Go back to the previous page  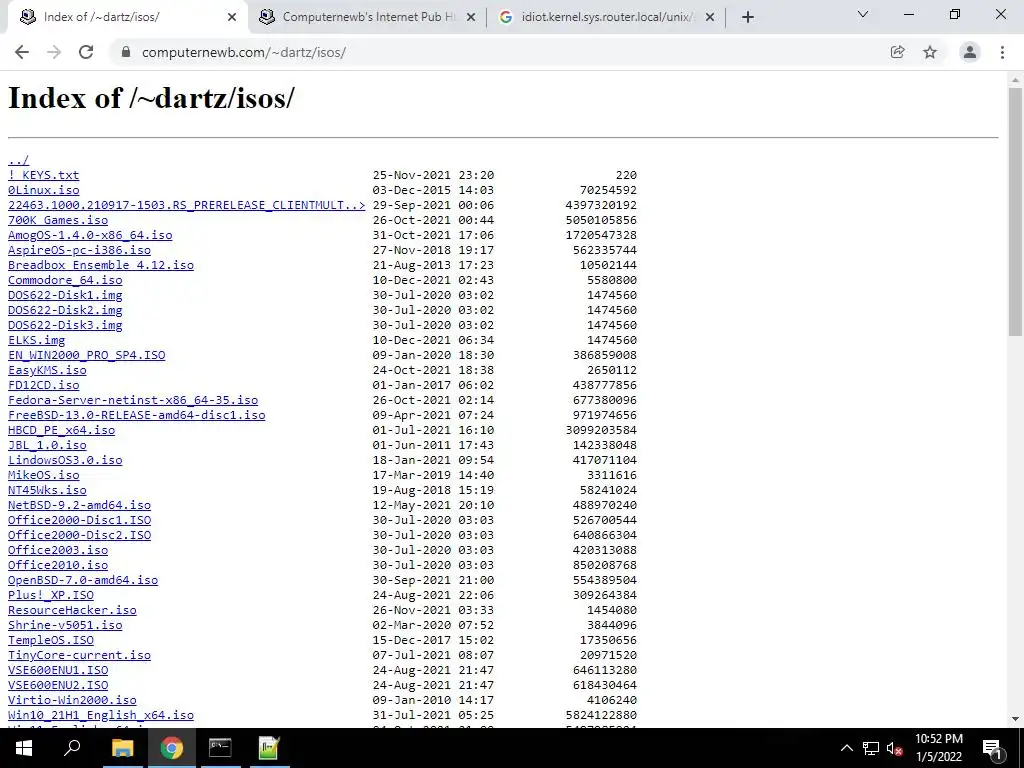click(22, 52)
